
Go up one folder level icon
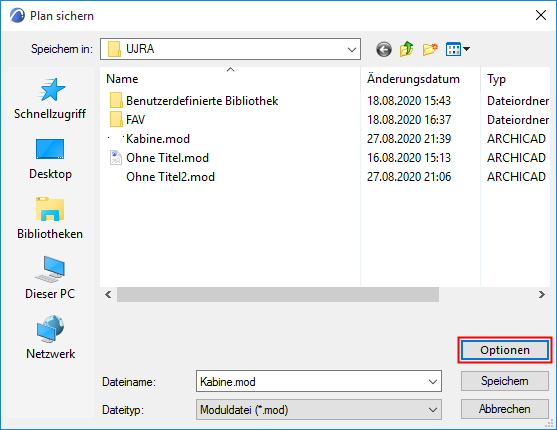pyautogui.click(x=407, y=49)
